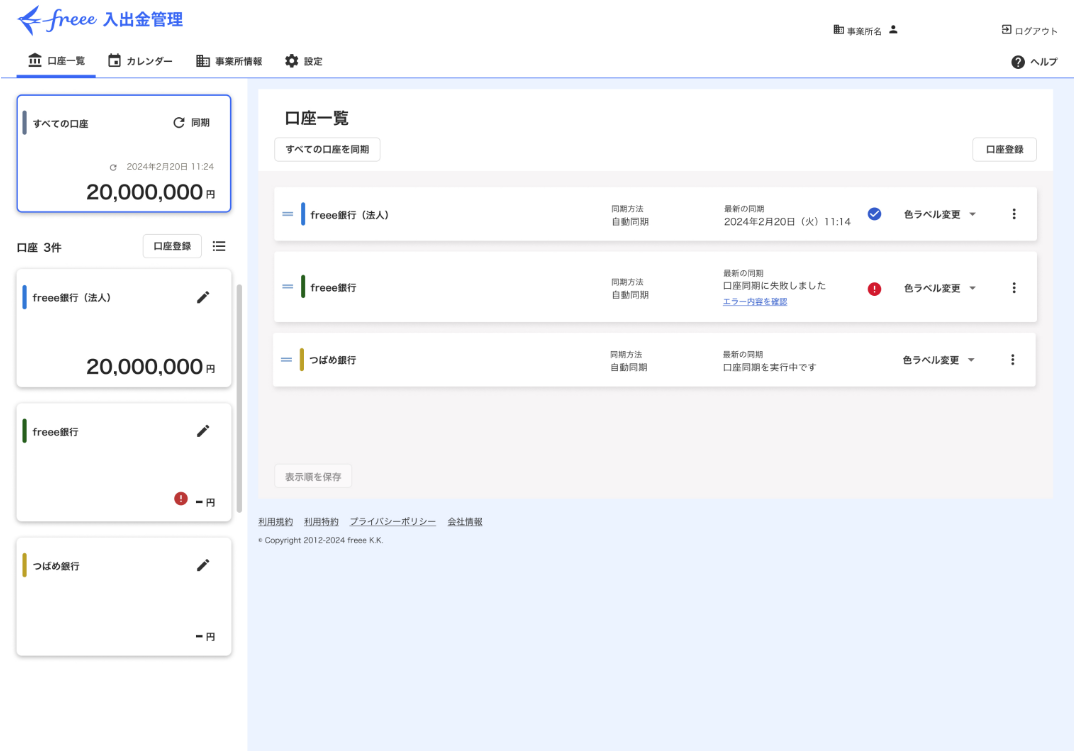Click 口座同期に失敗しました message
The width and height of the screenshot is (1074, 751).
click(774, 286)
